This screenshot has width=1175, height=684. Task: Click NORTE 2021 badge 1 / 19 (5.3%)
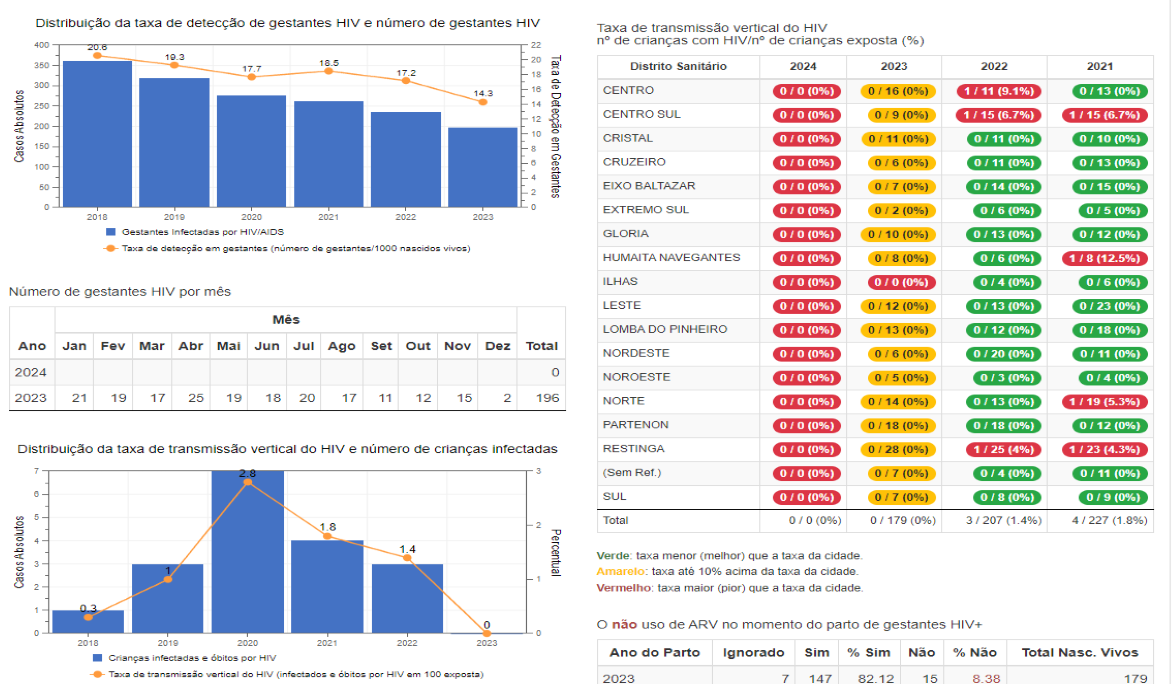1105,402
